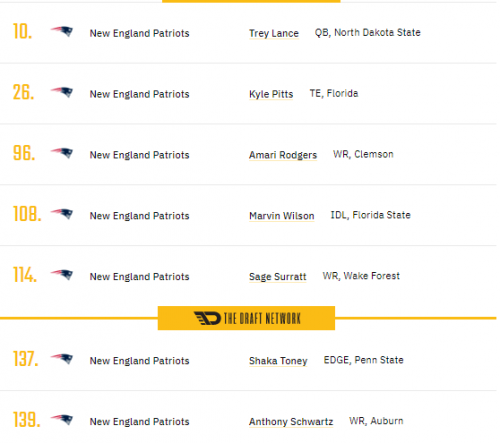Click the Patriots logo beside pick 139

[x=62, y=420]
